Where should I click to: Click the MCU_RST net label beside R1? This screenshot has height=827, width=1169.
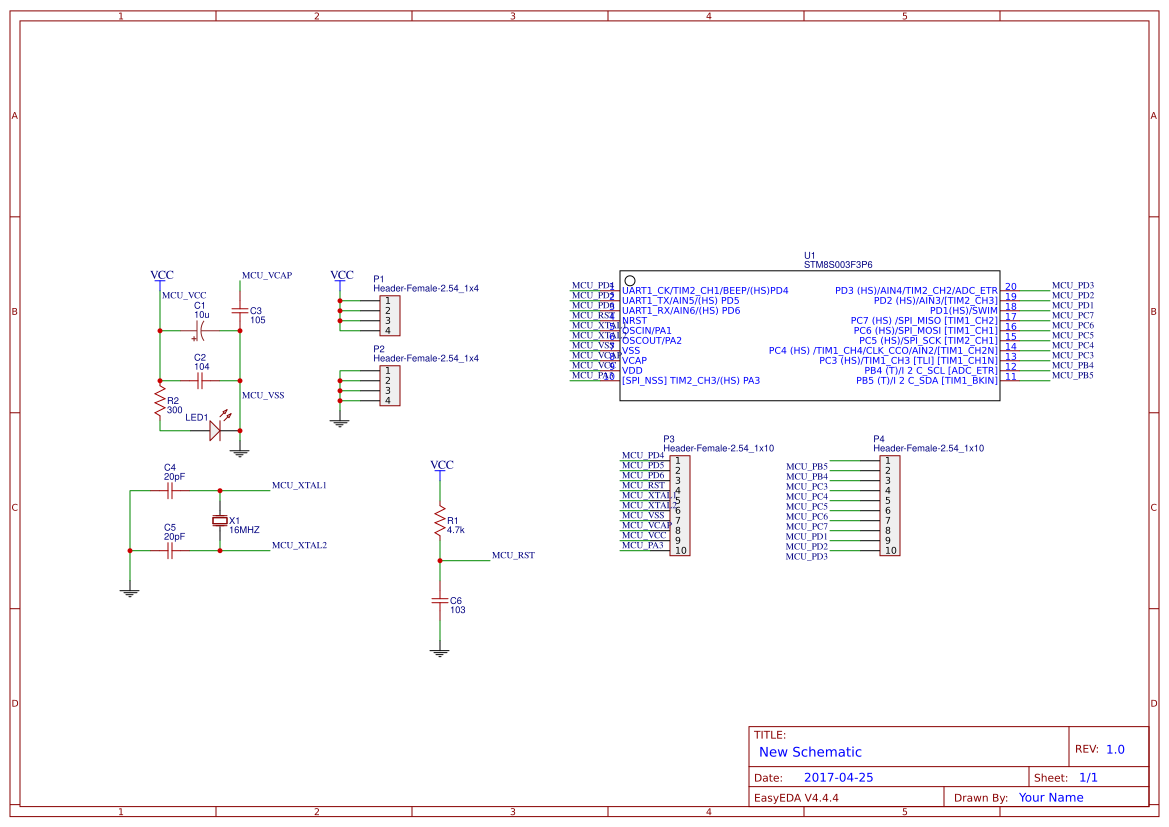pos(513,556)
